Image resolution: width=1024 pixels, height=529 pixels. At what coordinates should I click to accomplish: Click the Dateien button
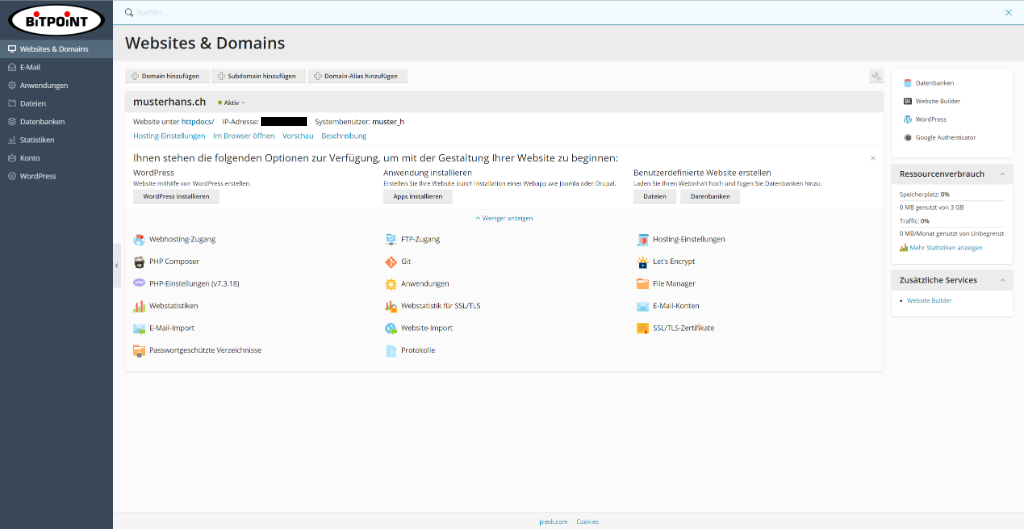click(654, 197)
